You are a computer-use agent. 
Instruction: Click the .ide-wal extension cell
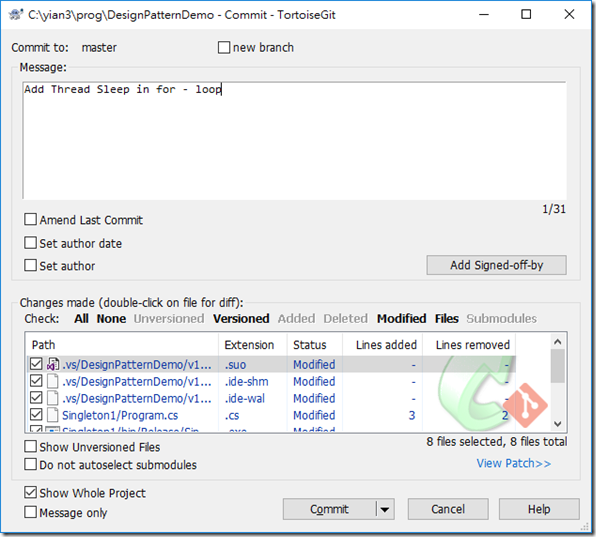click(245, 398)
